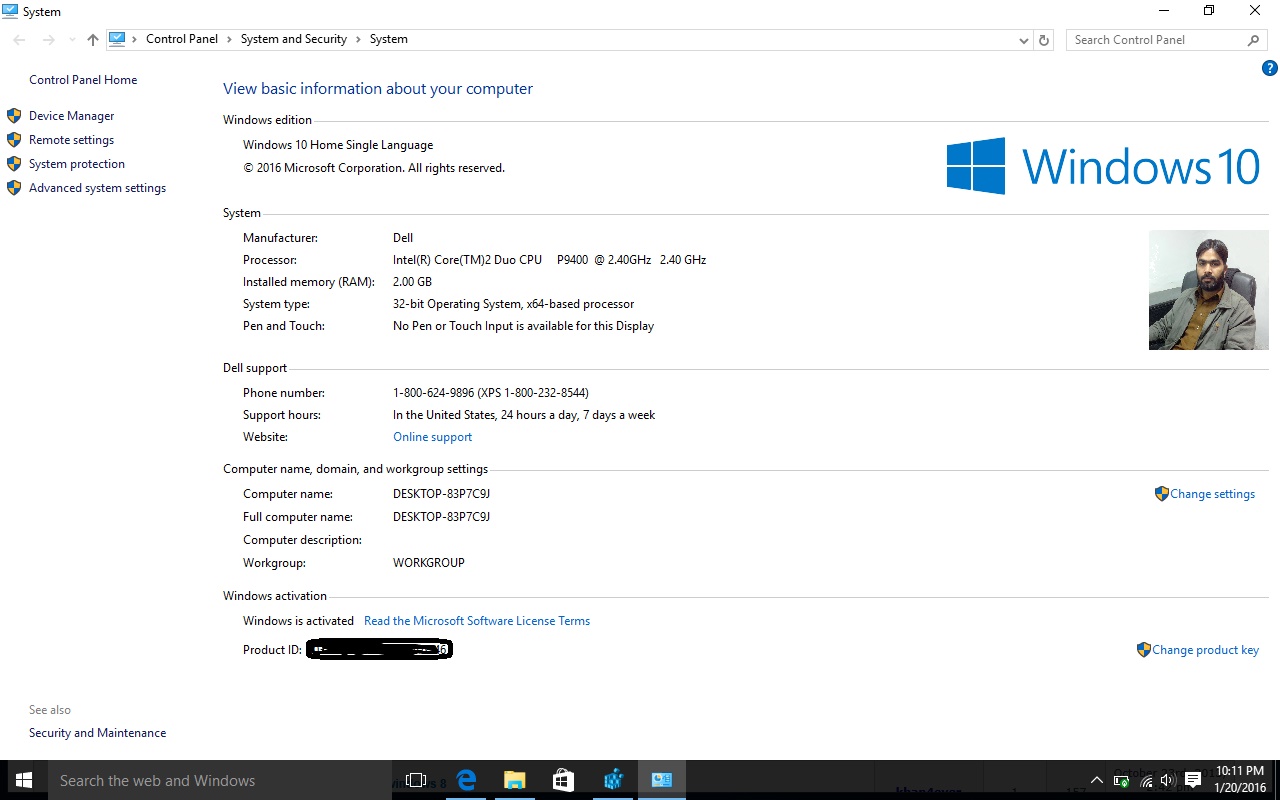Click Change product key link

[x=1205, y=650]
